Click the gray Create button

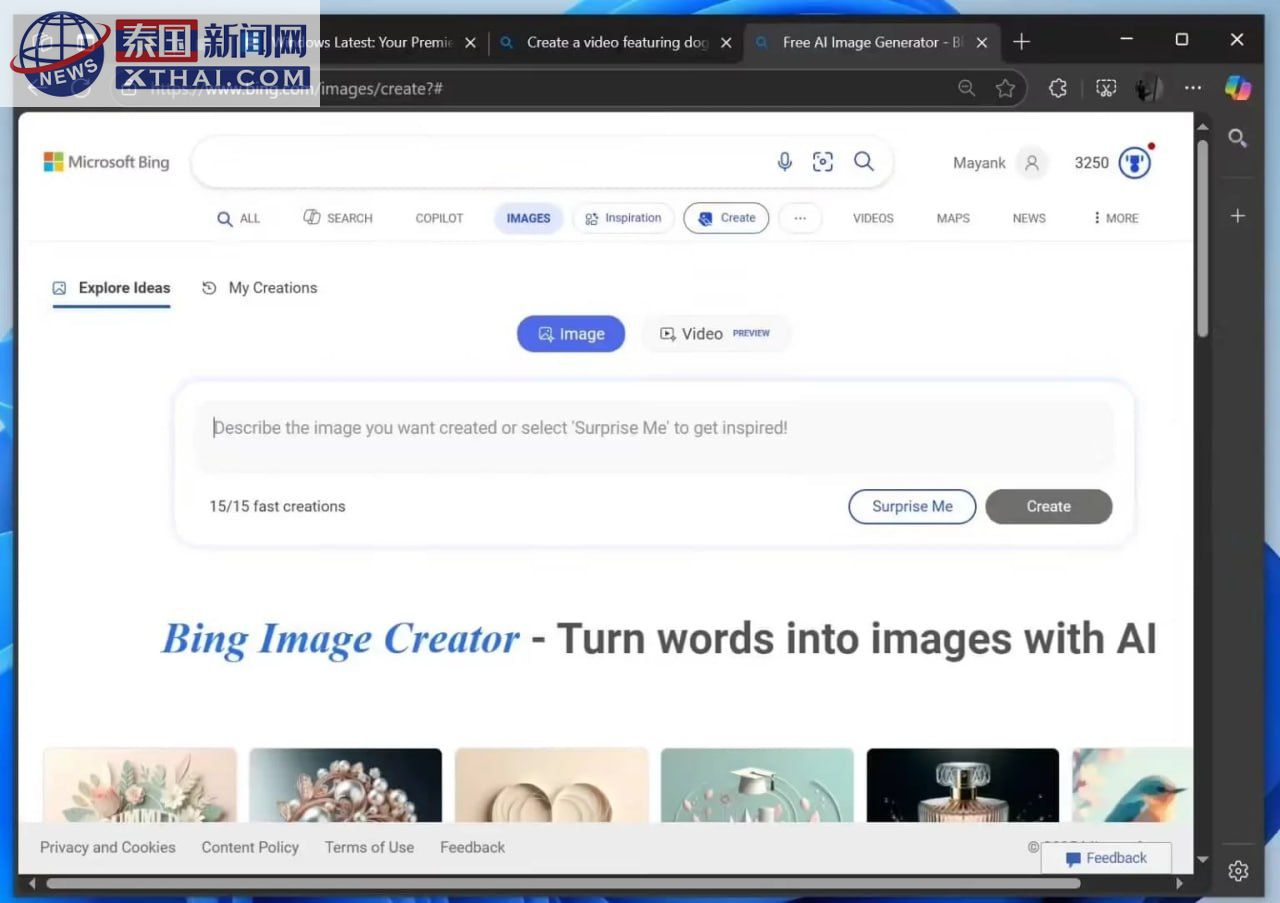tap(1048, 506)
